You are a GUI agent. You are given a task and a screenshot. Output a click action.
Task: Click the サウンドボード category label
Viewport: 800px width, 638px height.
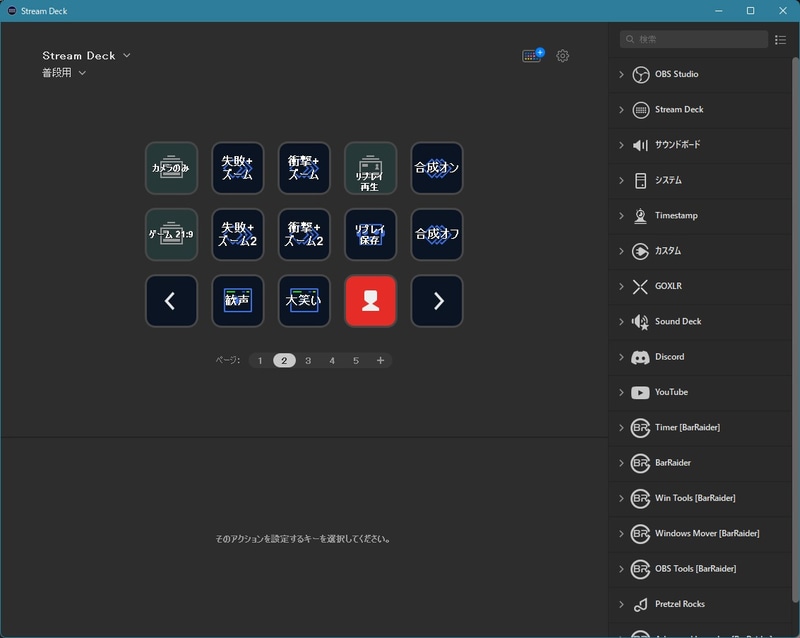[x=678, y=145]
